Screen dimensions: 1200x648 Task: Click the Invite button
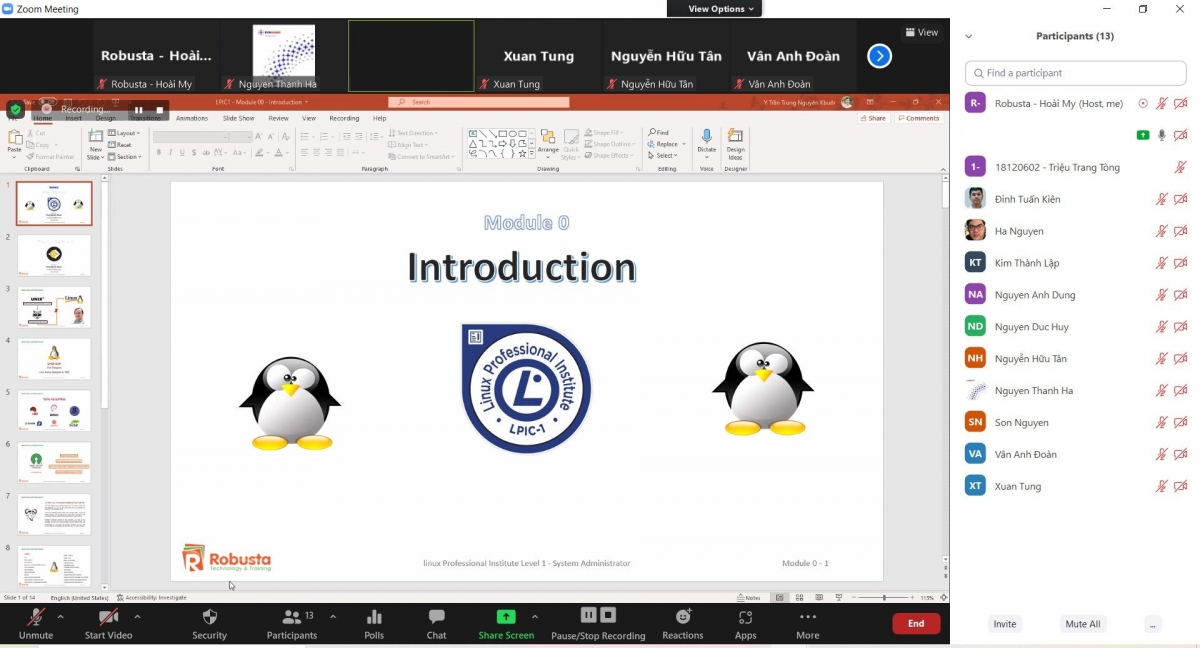tap(1005, 624)
